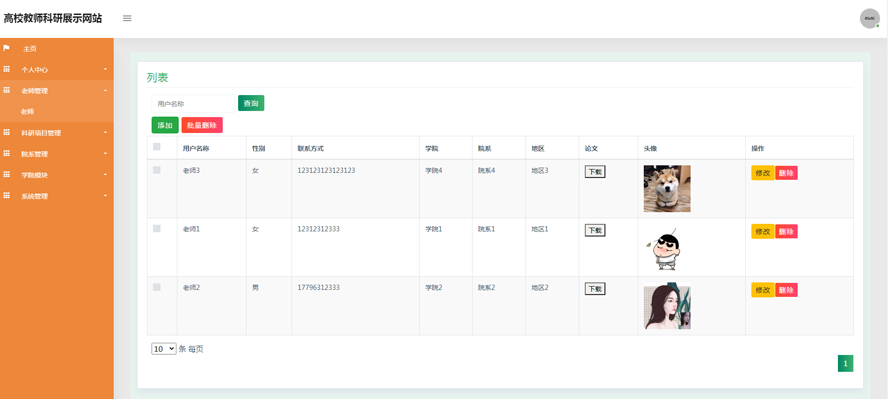The image size is (888, 399).
Task: Click the grid icon beside 系统管理
Action: pyautogui.click(x=7, y=196)
